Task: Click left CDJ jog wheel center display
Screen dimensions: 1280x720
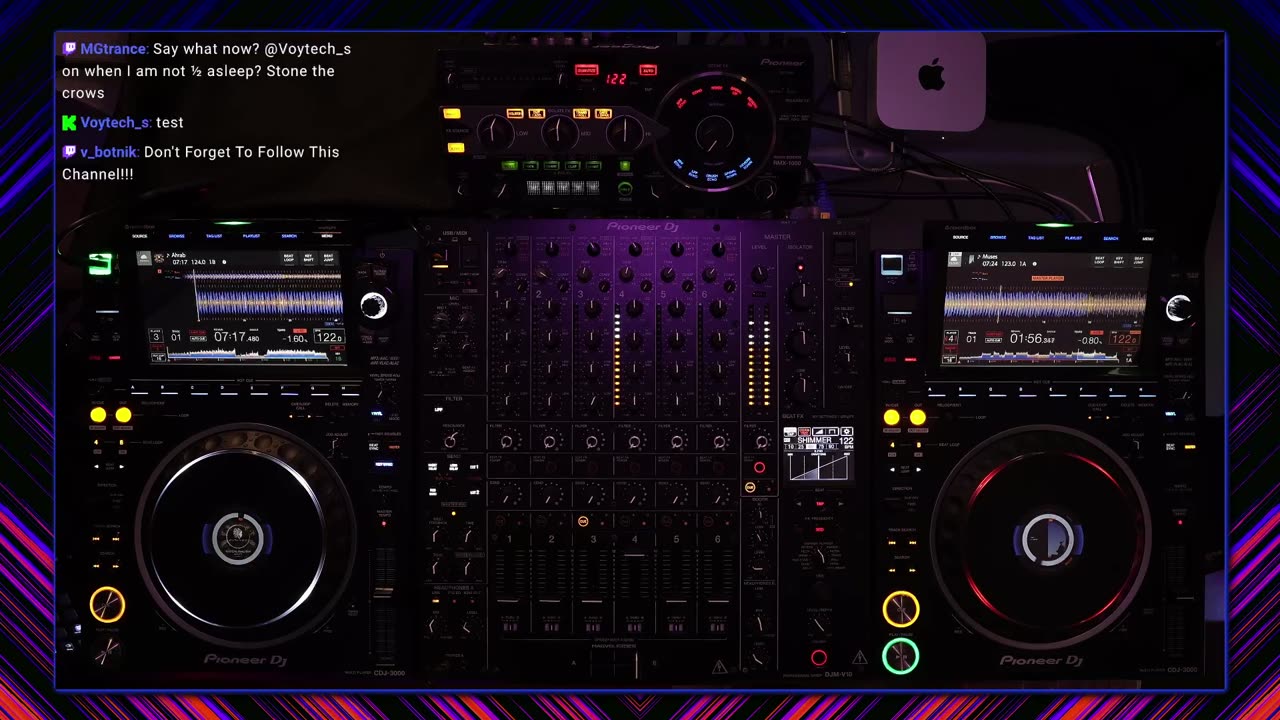Action: (x=238, y=539)
